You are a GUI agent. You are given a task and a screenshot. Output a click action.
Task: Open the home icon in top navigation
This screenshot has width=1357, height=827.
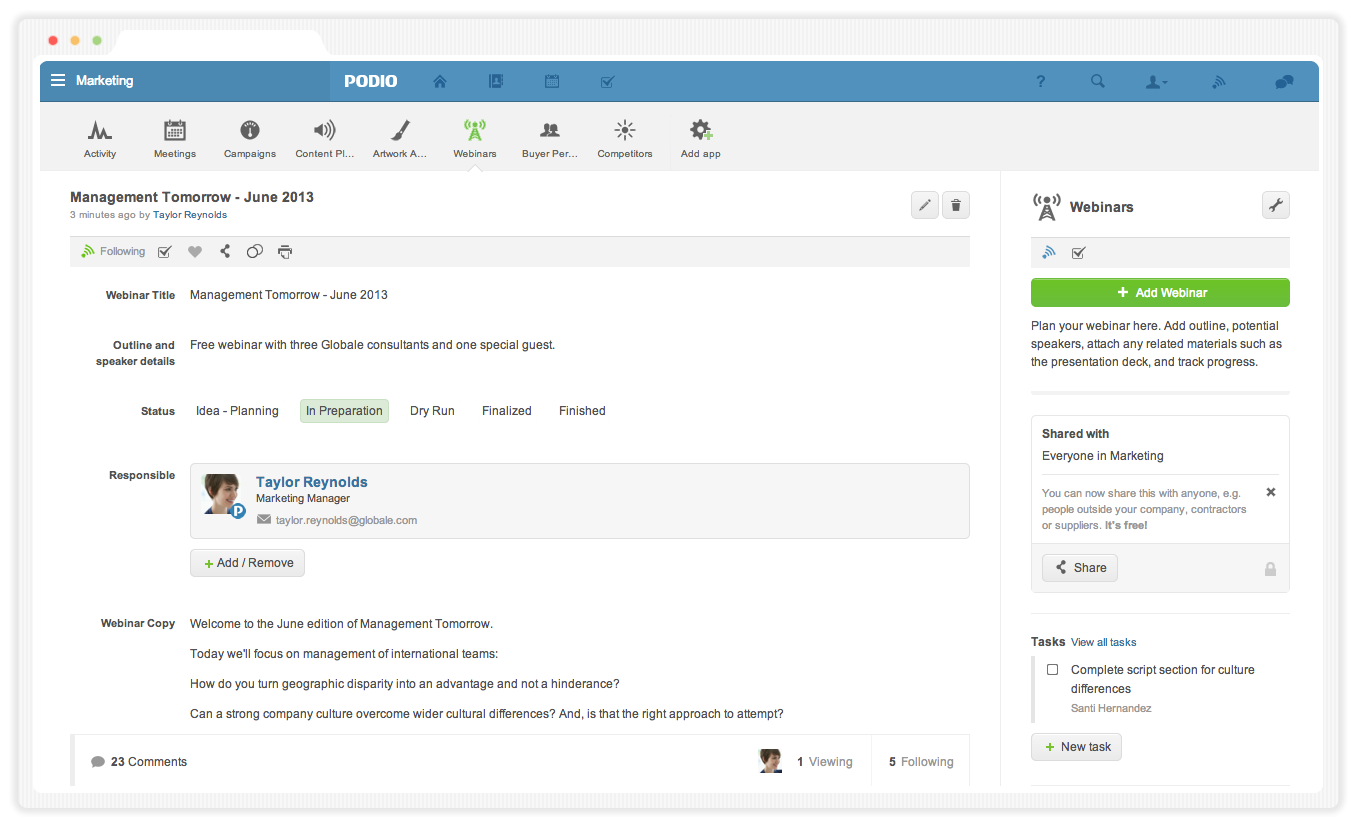pos(440,82)
